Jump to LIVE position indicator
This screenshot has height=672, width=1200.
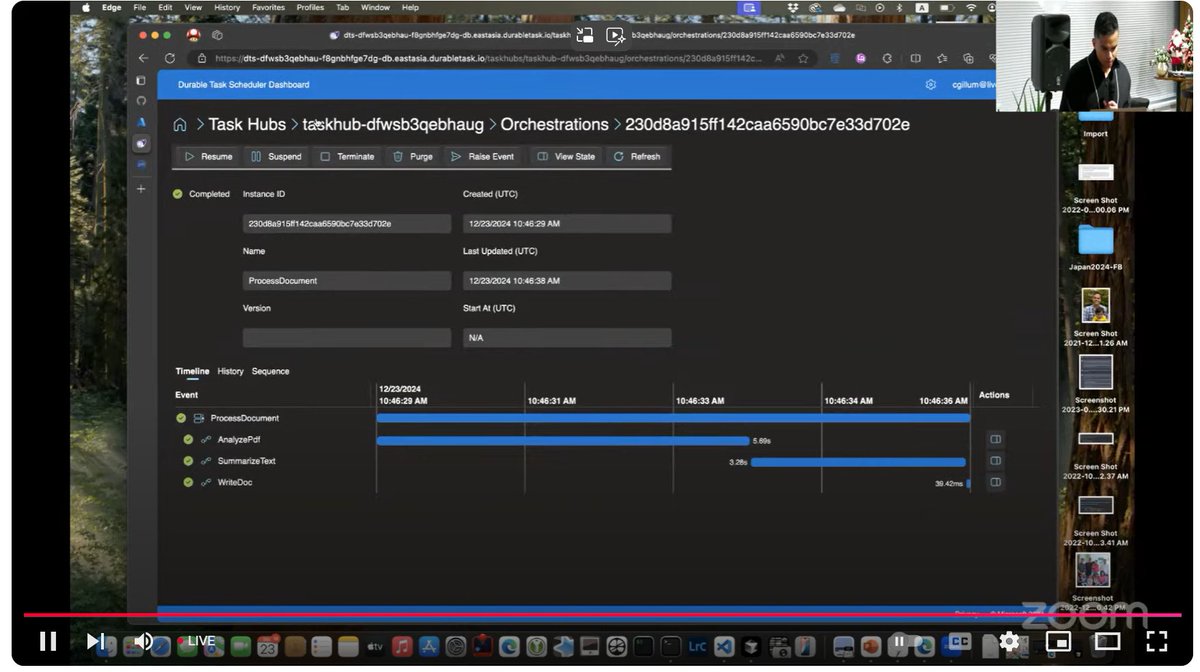click(196, 641)
